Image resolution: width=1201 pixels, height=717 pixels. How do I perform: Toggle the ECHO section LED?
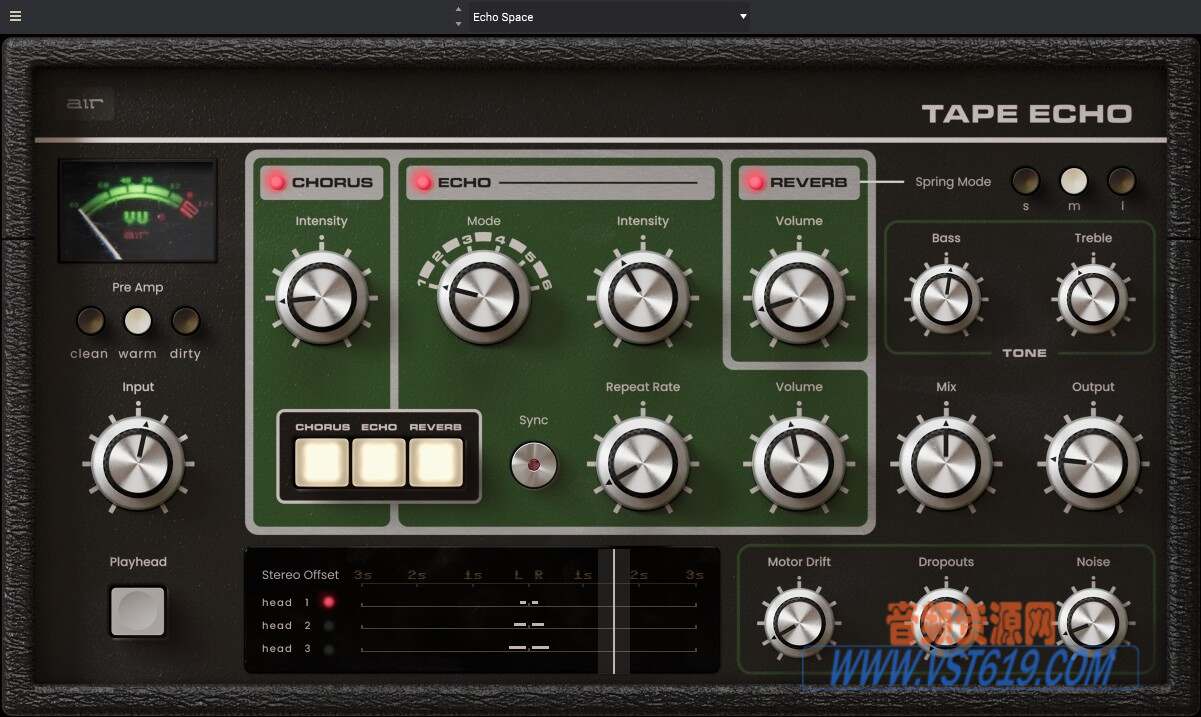tap(423, 182)
